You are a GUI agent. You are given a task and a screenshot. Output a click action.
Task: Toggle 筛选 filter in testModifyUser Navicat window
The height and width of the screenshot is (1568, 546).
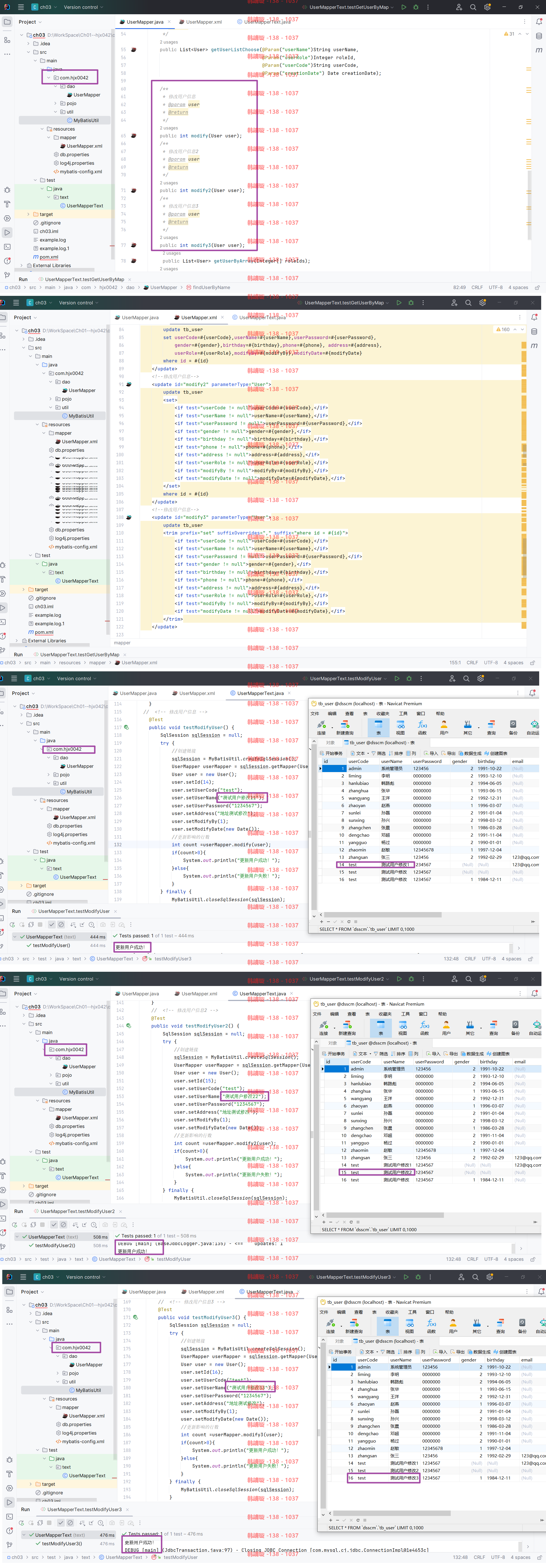coord(378,753)
